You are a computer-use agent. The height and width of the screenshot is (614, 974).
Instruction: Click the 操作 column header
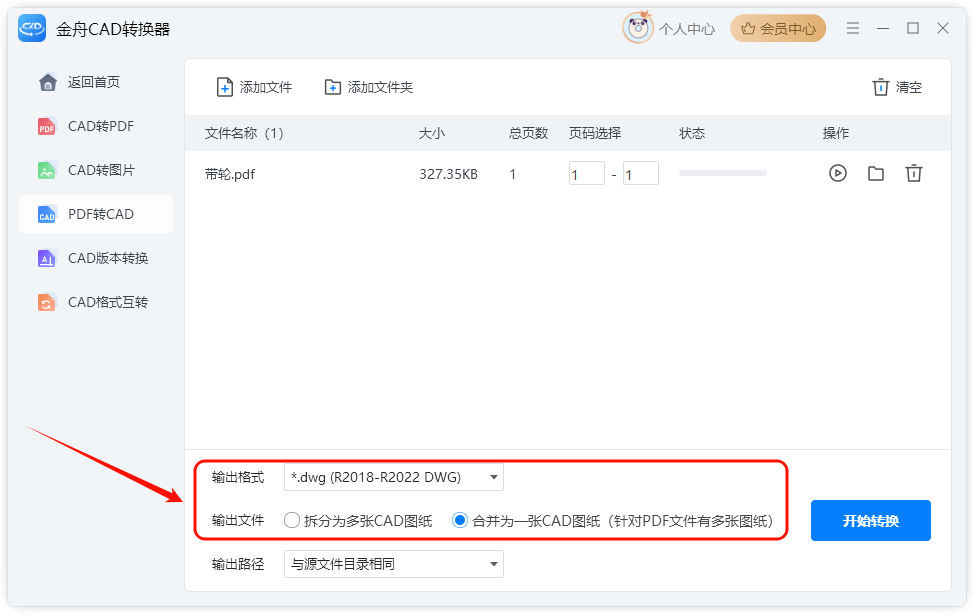click(836, 134)
